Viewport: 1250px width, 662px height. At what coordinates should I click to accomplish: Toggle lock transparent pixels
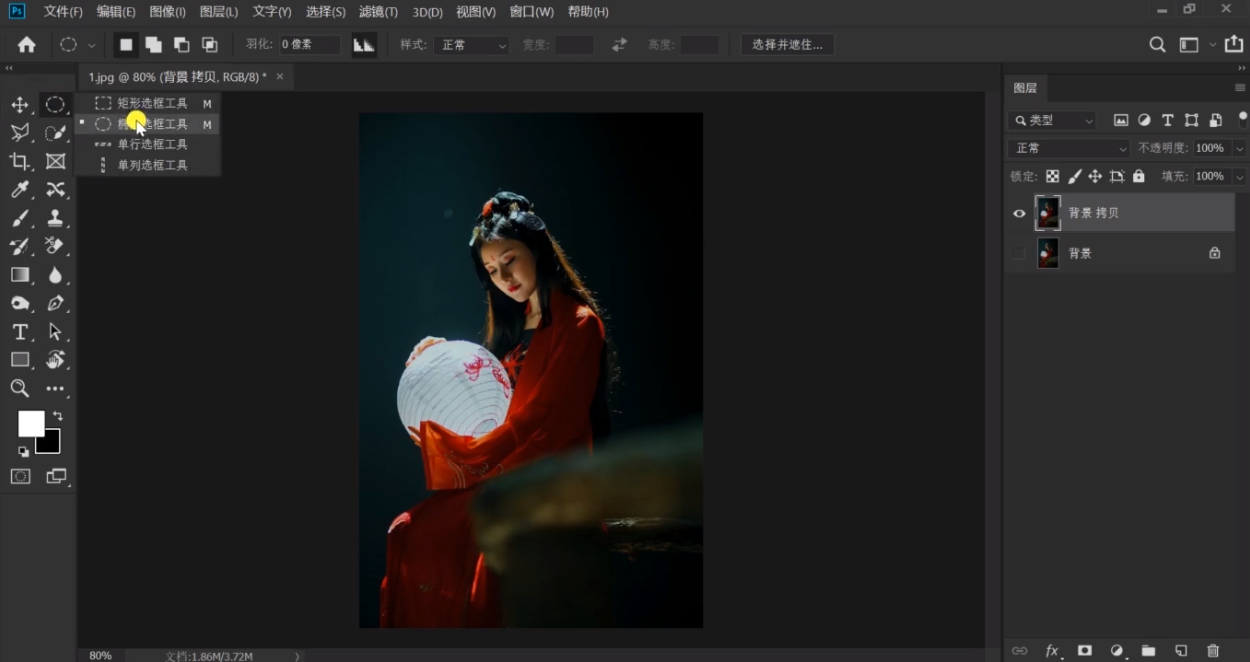1052,176
